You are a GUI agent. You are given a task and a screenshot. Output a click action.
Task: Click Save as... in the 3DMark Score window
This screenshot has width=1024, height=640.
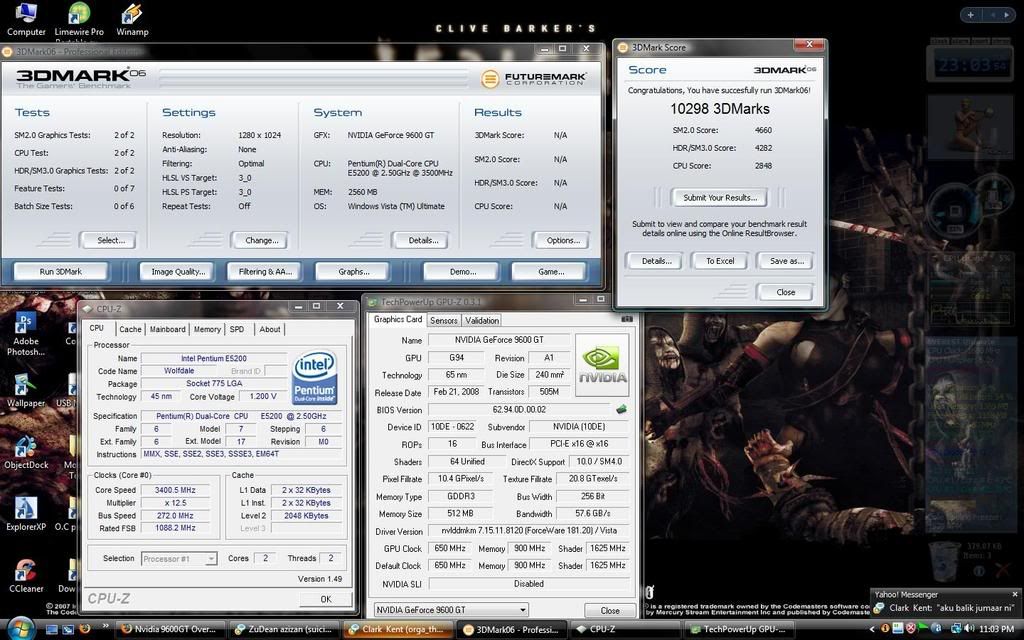[785, 260]
